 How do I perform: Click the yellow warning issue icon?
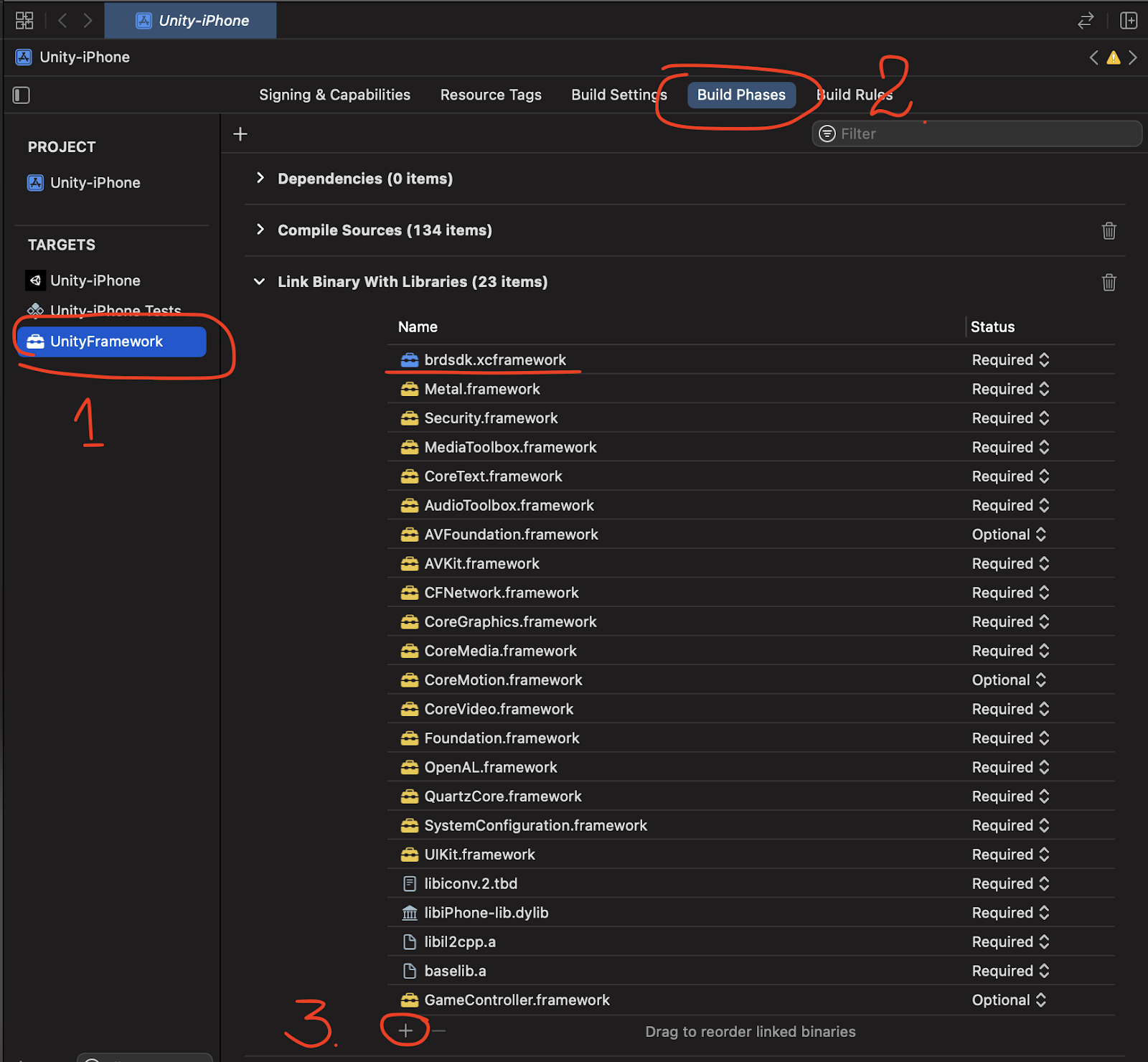click(x=1113, y=57)
